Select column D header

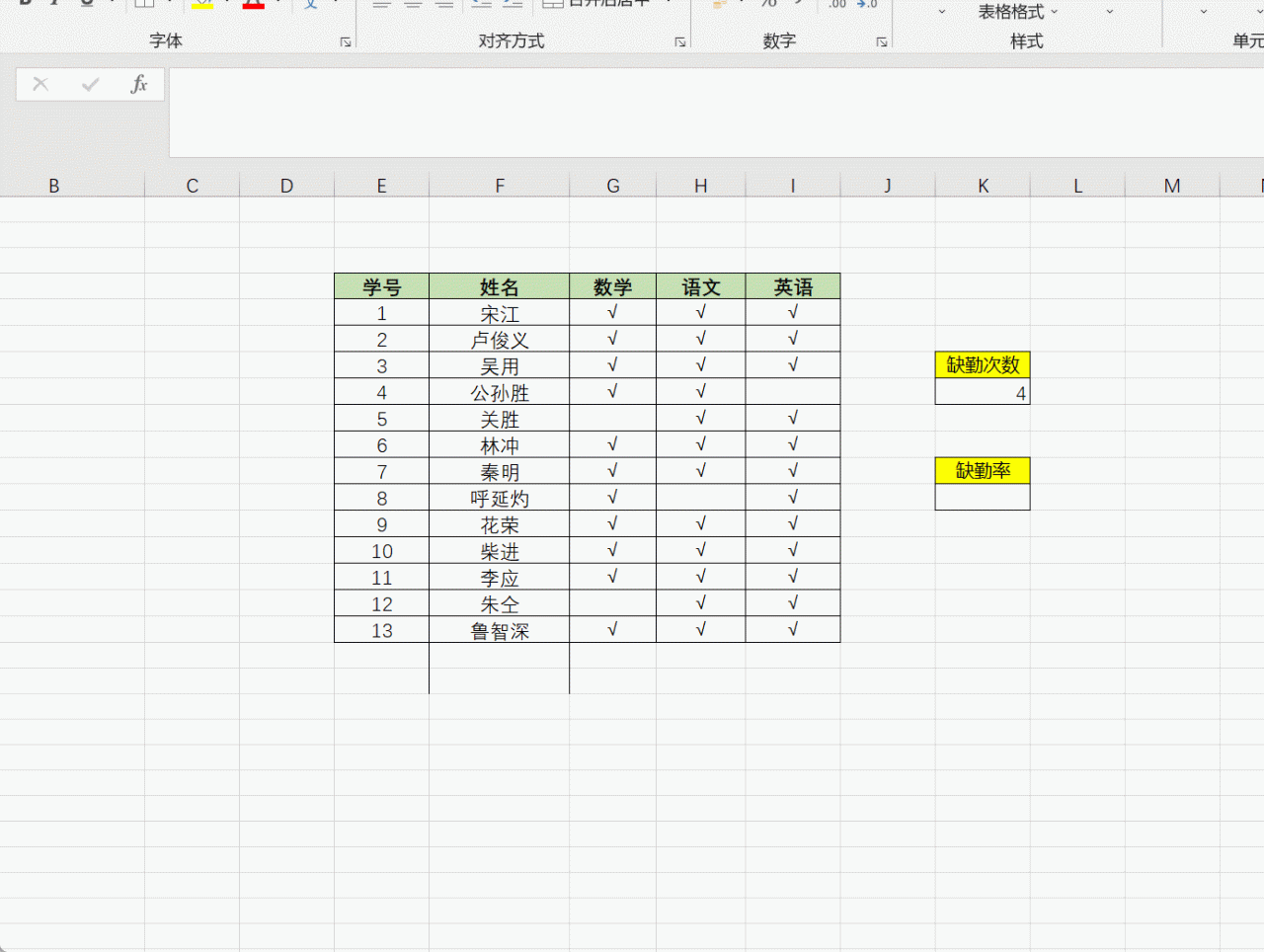[x=286, y=186]
